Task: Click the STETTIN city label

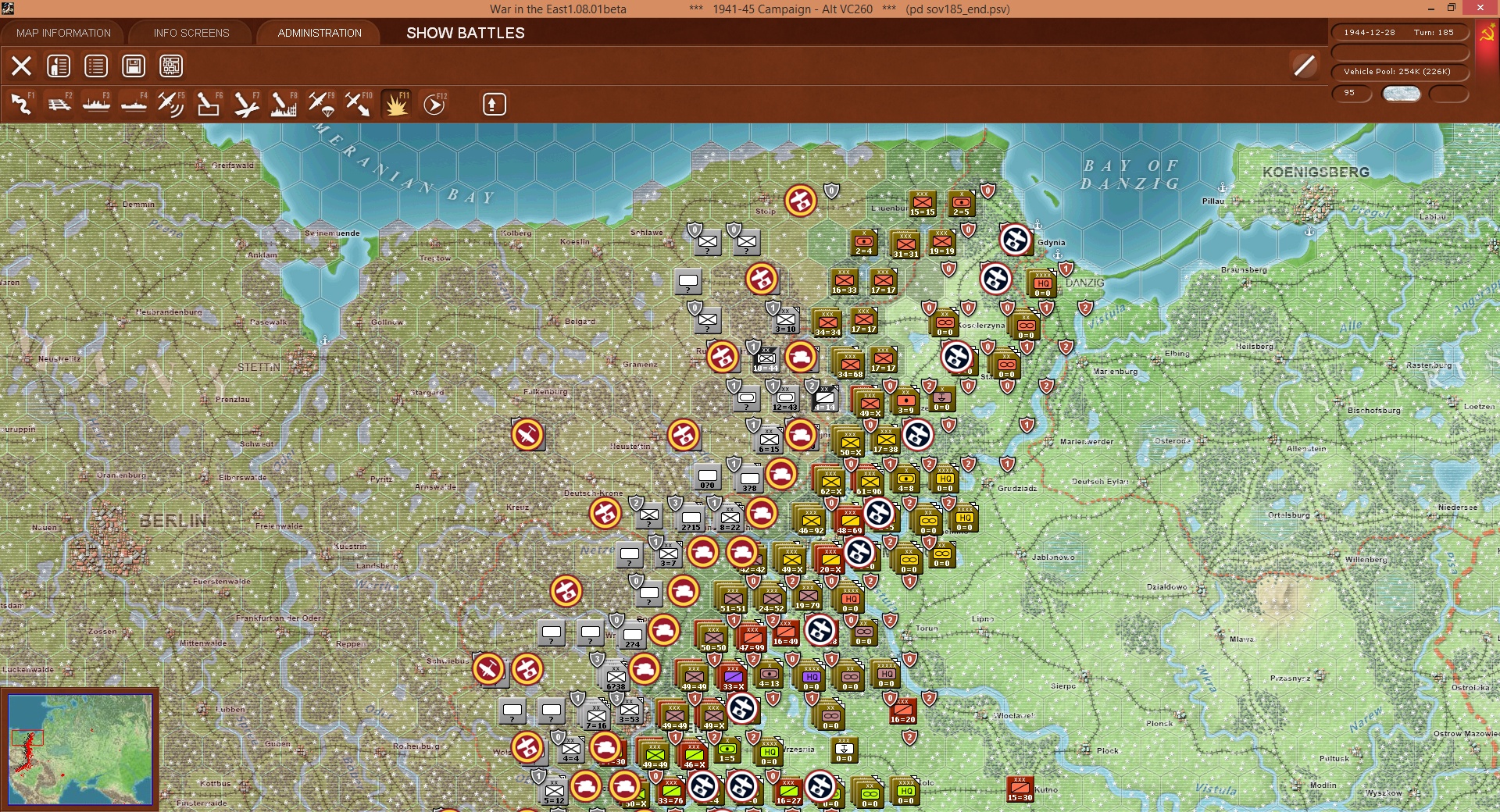Action: (259, 366)
